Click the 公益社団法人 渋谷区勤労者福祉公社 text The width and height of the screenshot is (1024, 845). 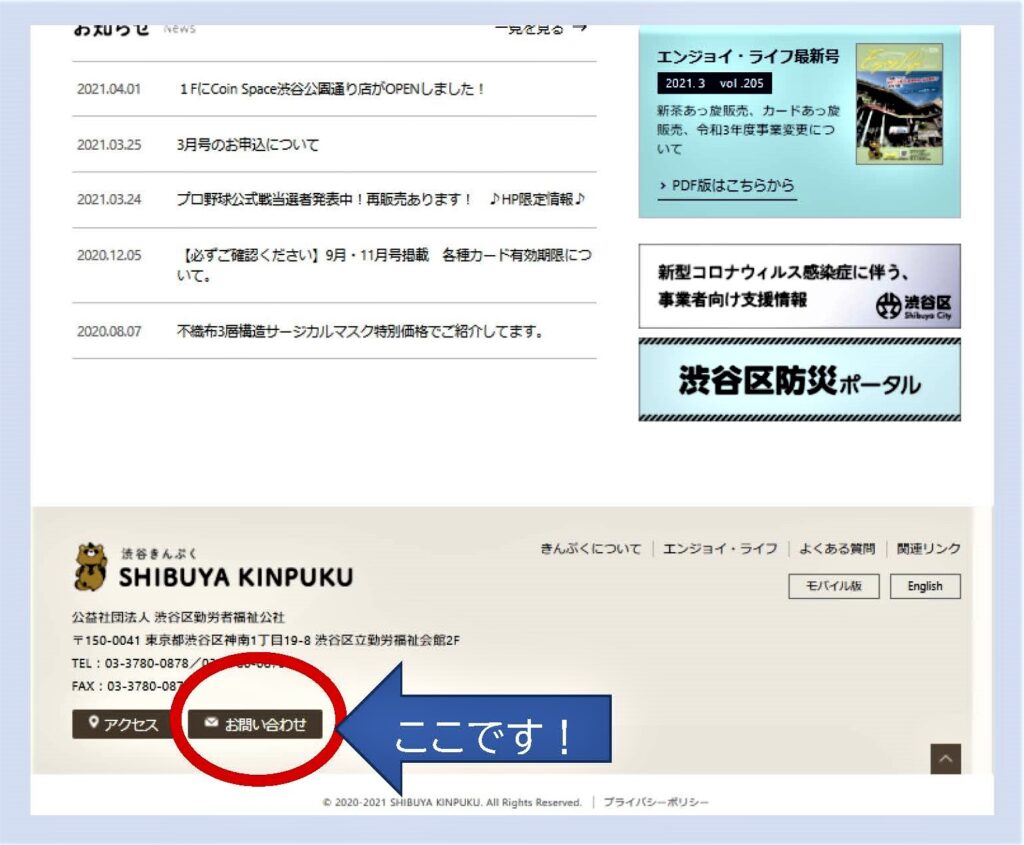click(178, 617)
